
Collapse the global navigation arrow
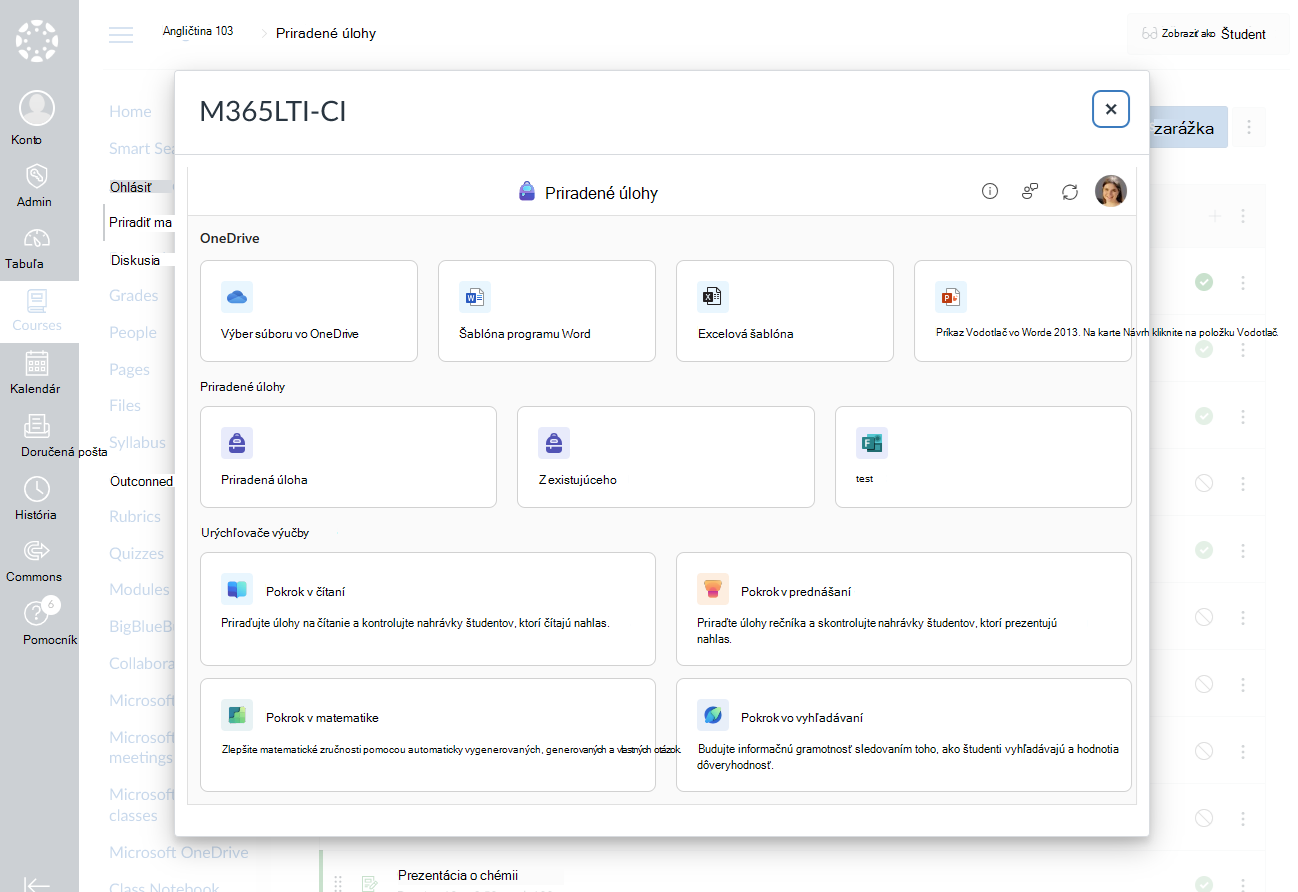37,884
